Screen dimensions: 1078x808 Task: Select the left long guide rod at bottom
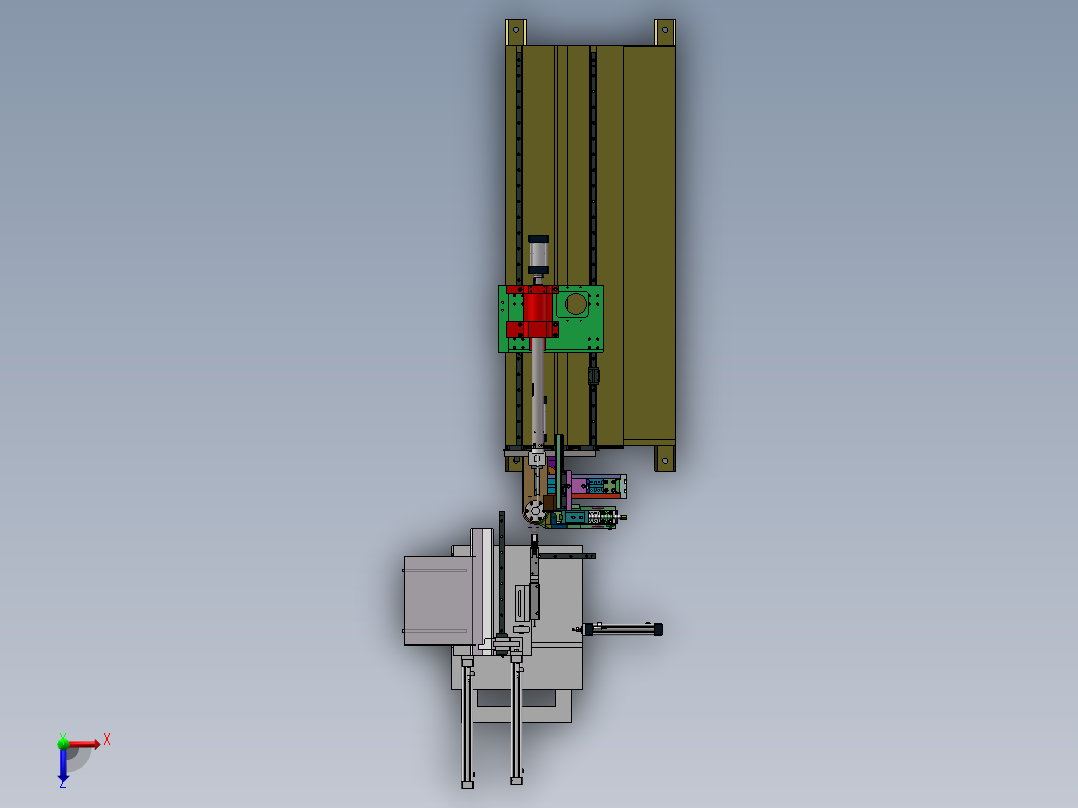pyautogui.click(x=468, y=722)
